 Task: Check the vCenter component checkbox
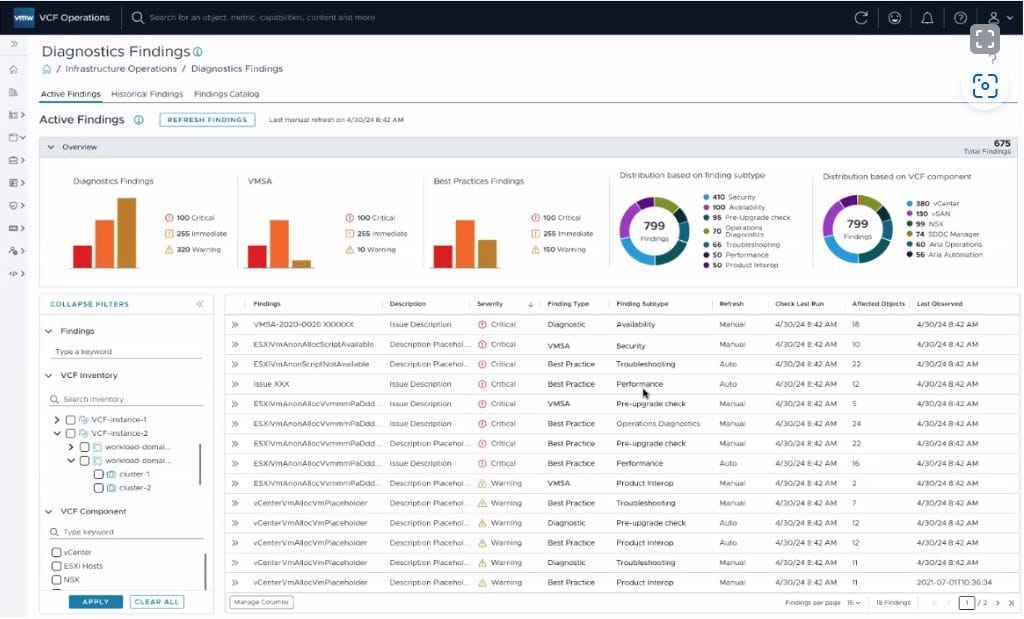point(56,552)
